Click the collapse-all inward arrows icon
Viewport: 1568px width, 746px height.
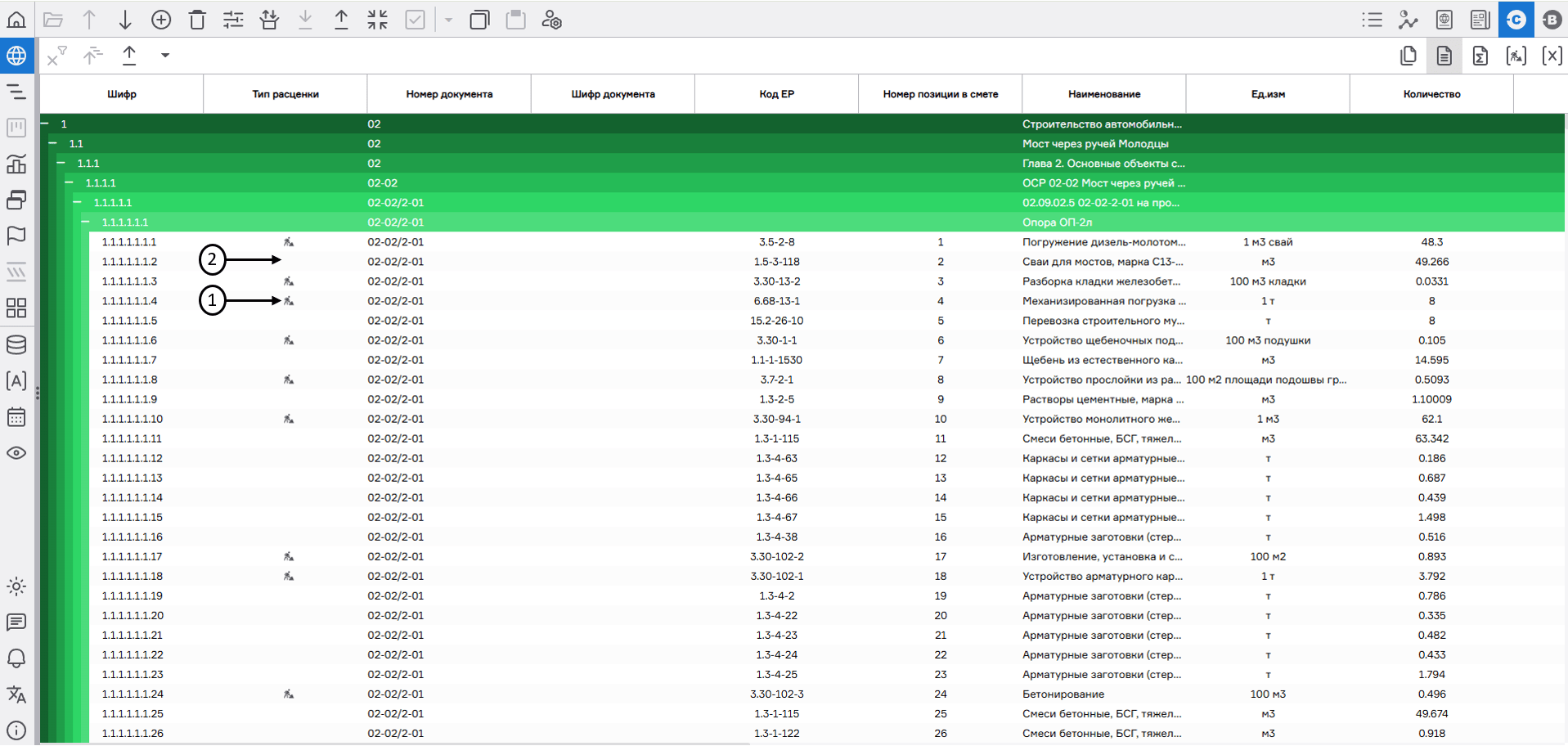[377, 20]
